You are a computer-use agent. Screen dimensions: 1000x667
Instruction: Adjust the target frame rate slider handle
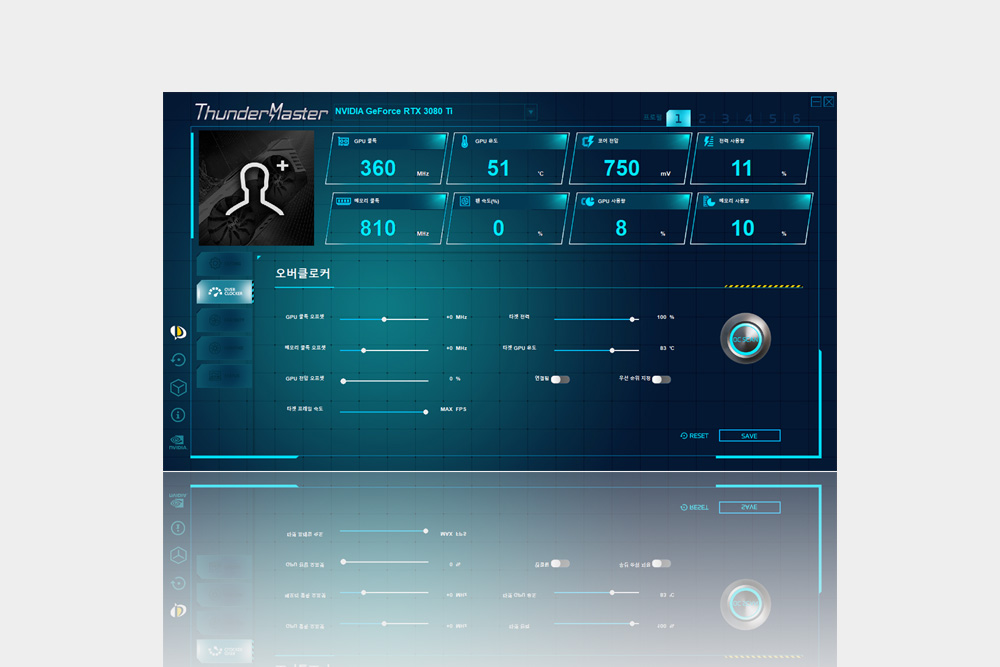click(425, 412)
